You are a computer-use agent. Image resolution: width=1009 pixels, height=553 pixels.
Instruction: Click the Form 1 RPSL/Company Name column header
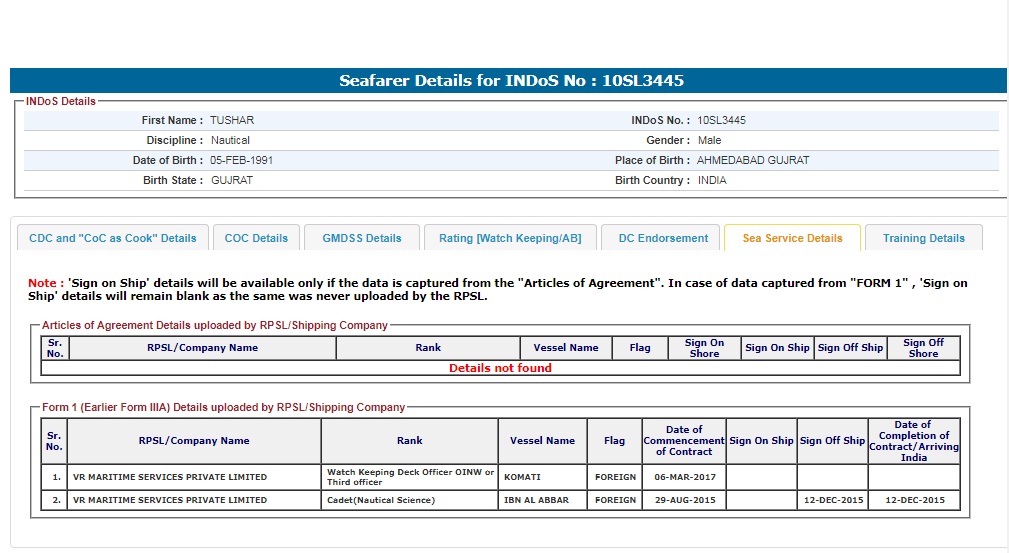tap(194, 440)
